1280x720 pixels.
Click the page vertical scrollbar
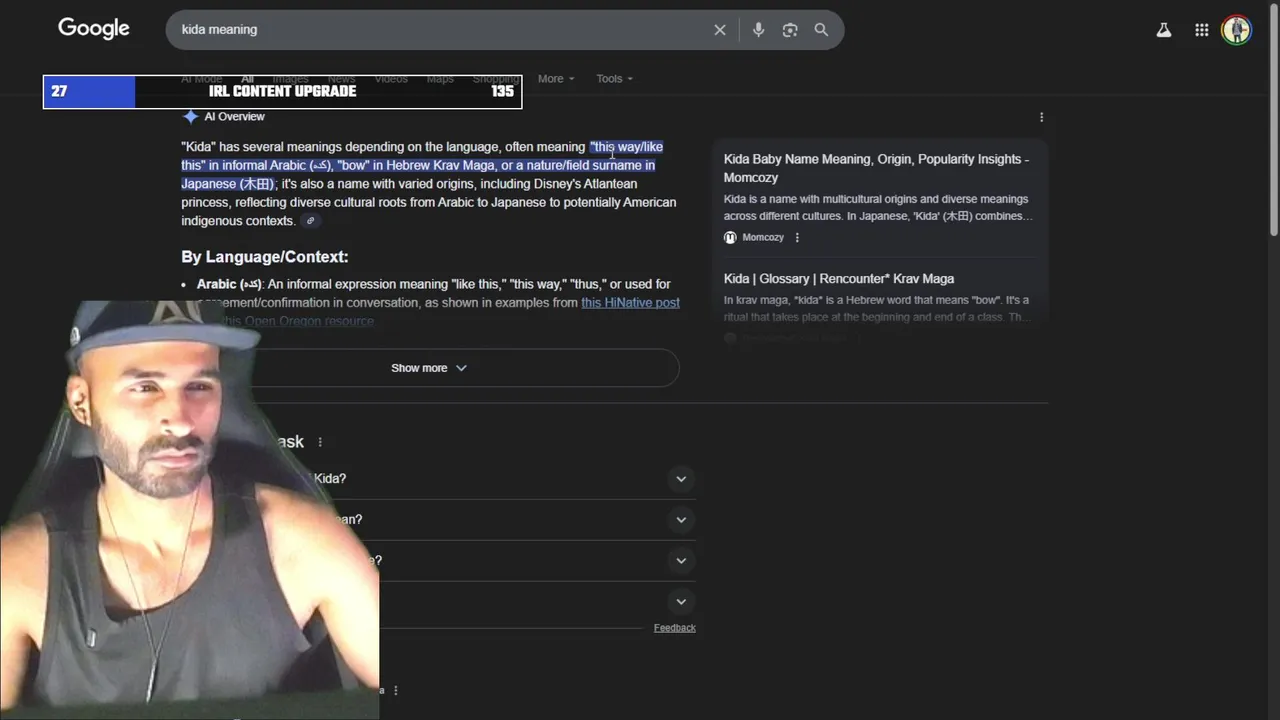tap(1274, 120)
